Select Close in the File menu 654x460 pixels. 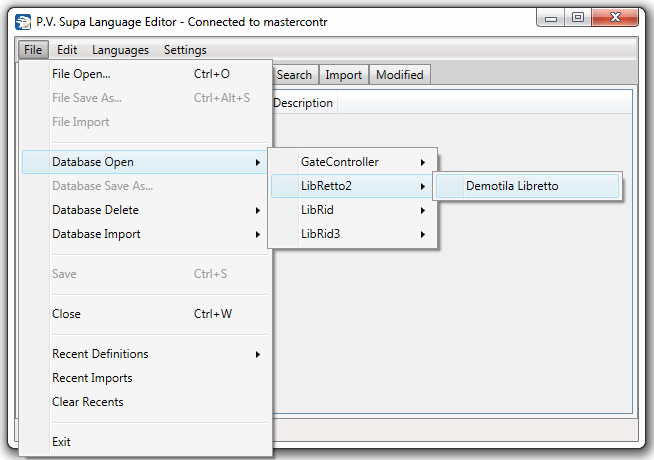click(66, 314)
